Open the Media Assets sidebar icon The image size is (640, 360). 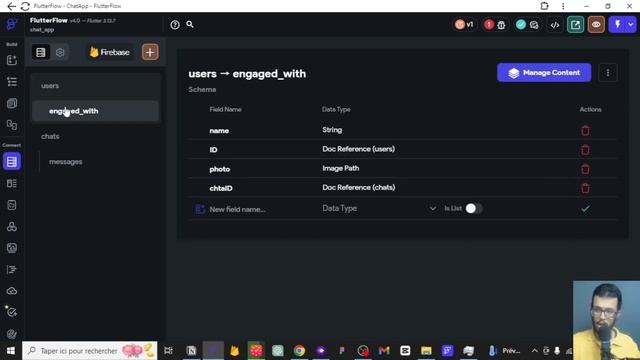(x=12, y=248)
